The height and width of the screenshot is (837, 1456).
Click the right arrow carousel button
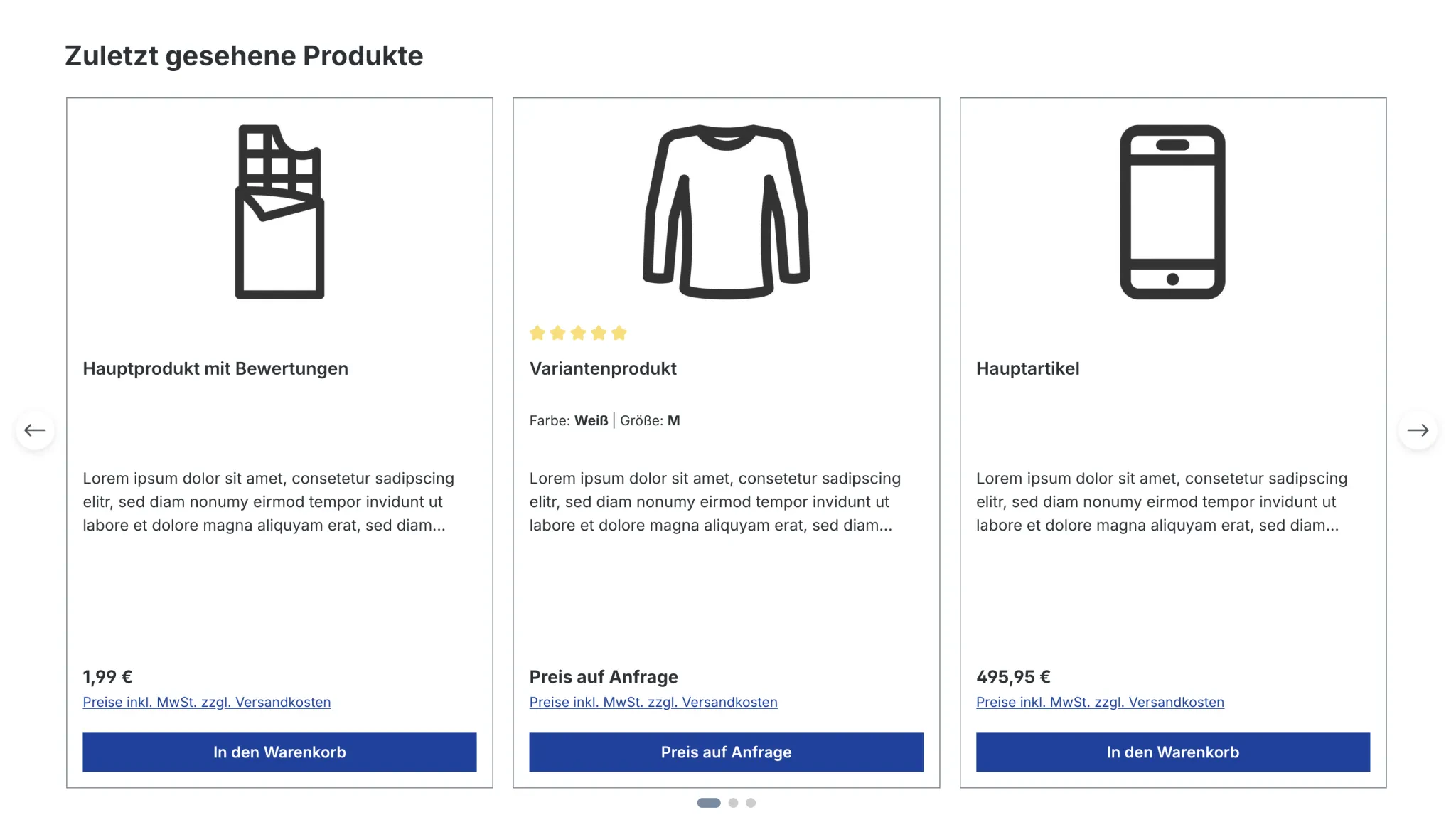pos(1418,430)
